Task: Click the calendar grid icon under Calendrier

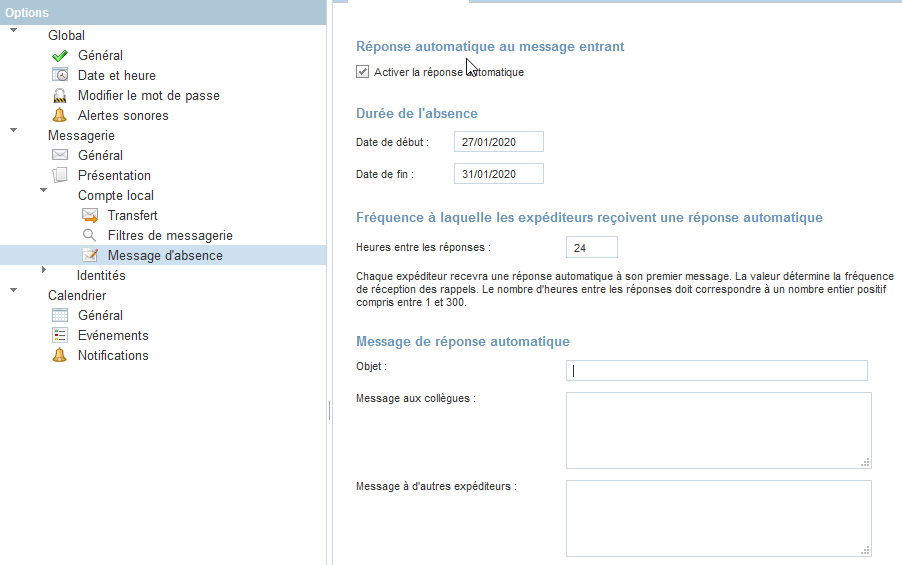Action: 60,316
